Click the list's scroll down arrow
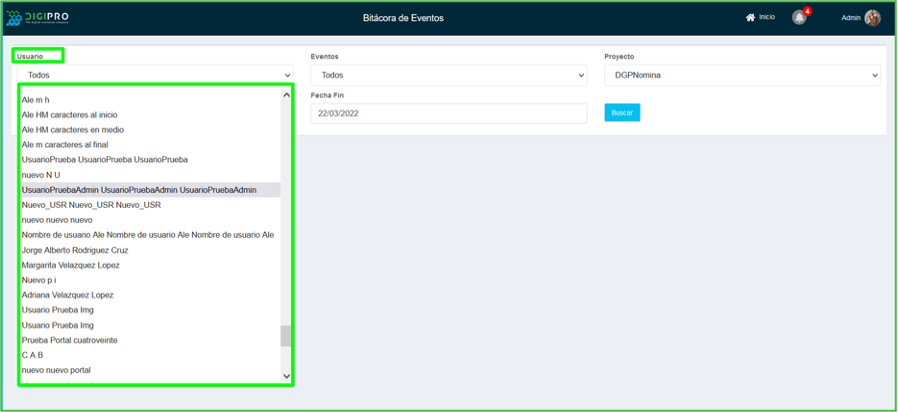 point(286,377)
